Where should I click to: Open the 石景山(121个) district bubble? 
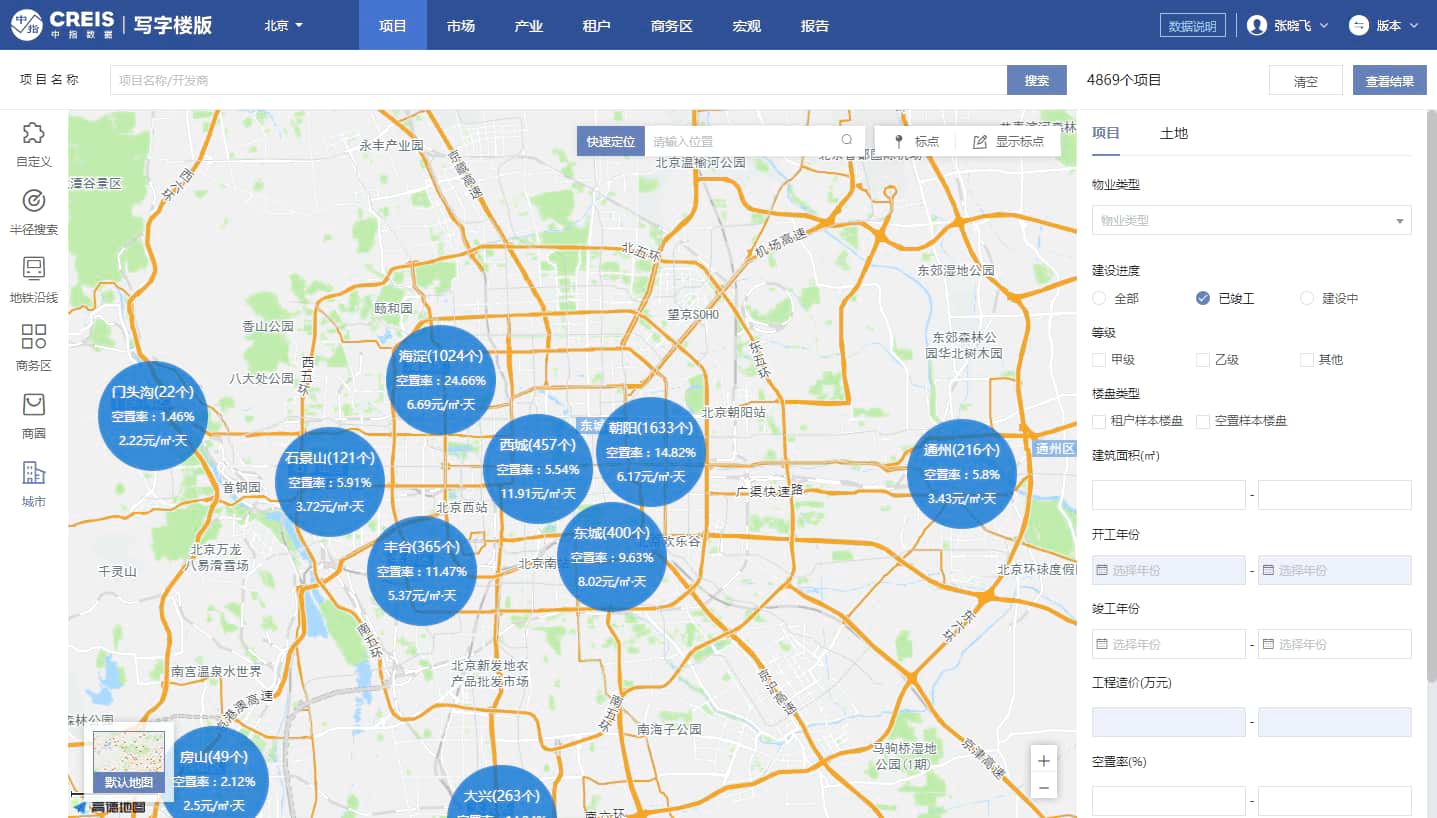click(x=330, y=482)
